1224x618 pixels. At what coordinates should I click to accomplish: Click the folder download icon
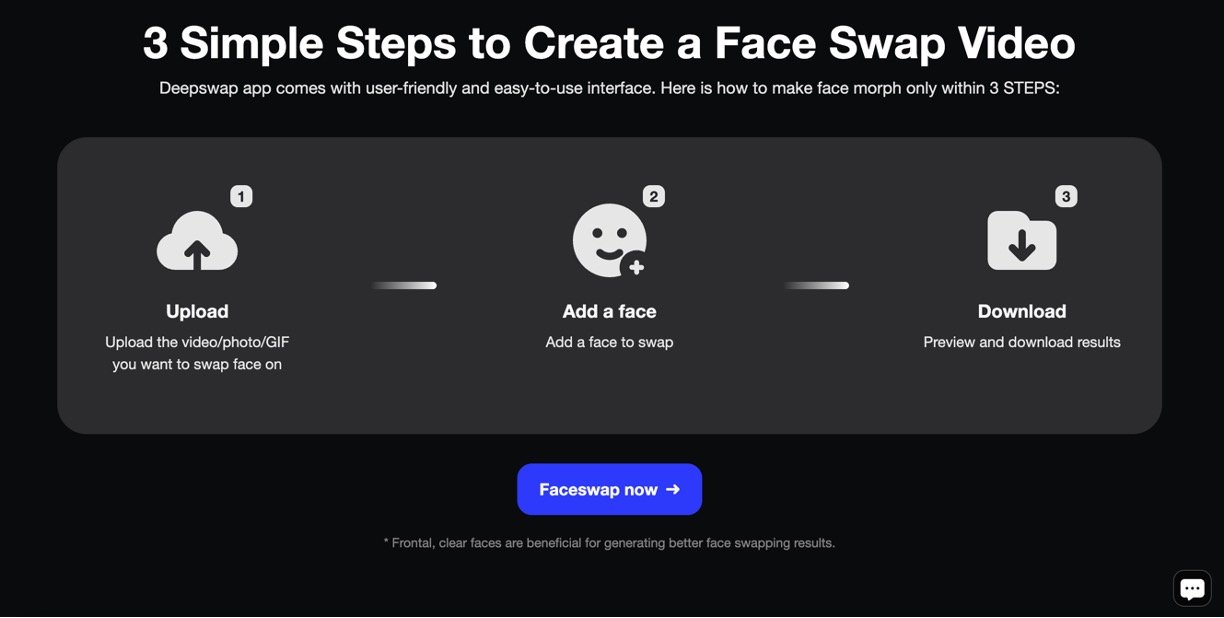coord(1022,240)
